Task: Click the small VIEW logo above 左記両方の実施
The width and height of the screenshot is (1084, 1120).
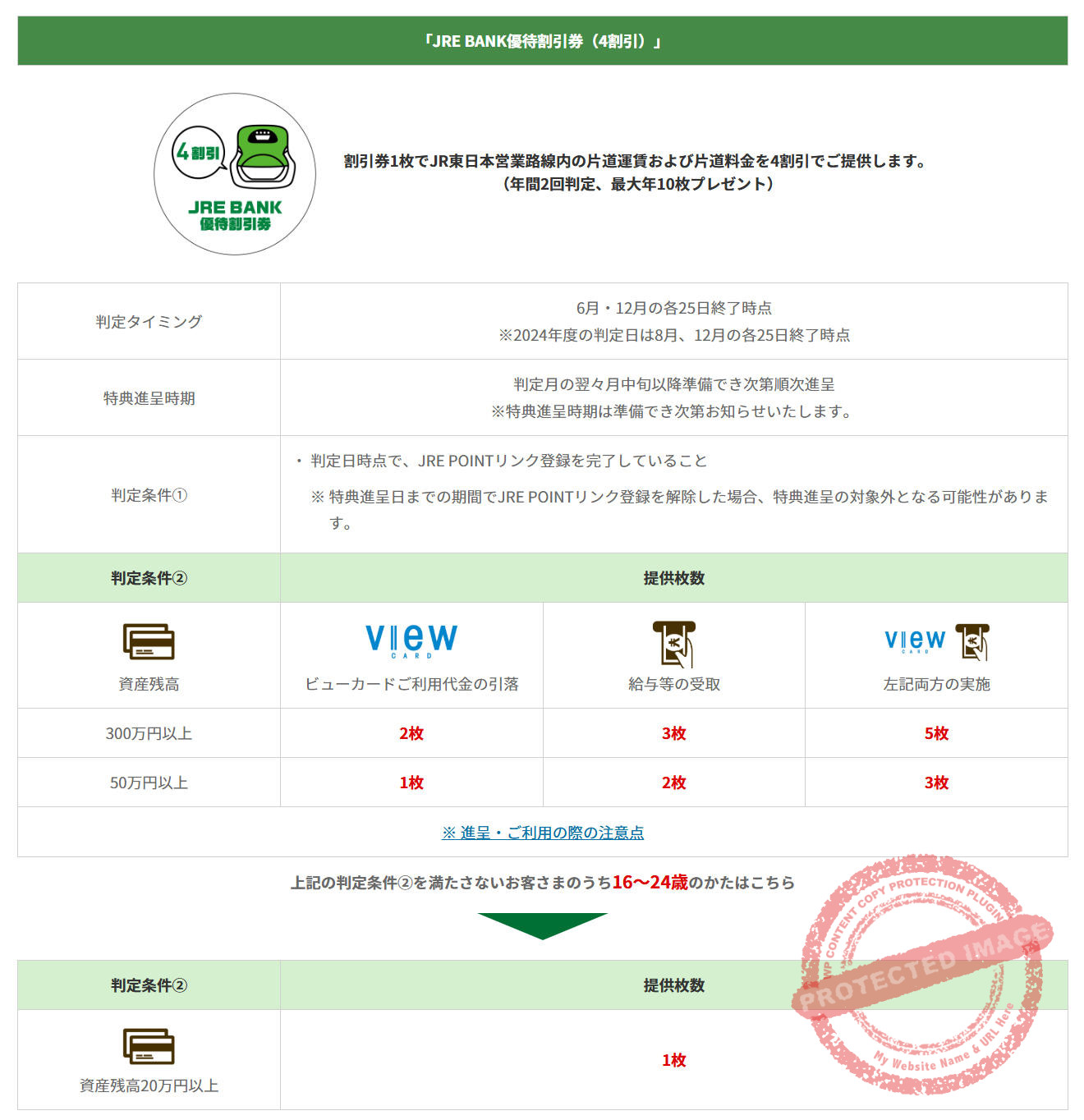Action: [x=915, y=640]
